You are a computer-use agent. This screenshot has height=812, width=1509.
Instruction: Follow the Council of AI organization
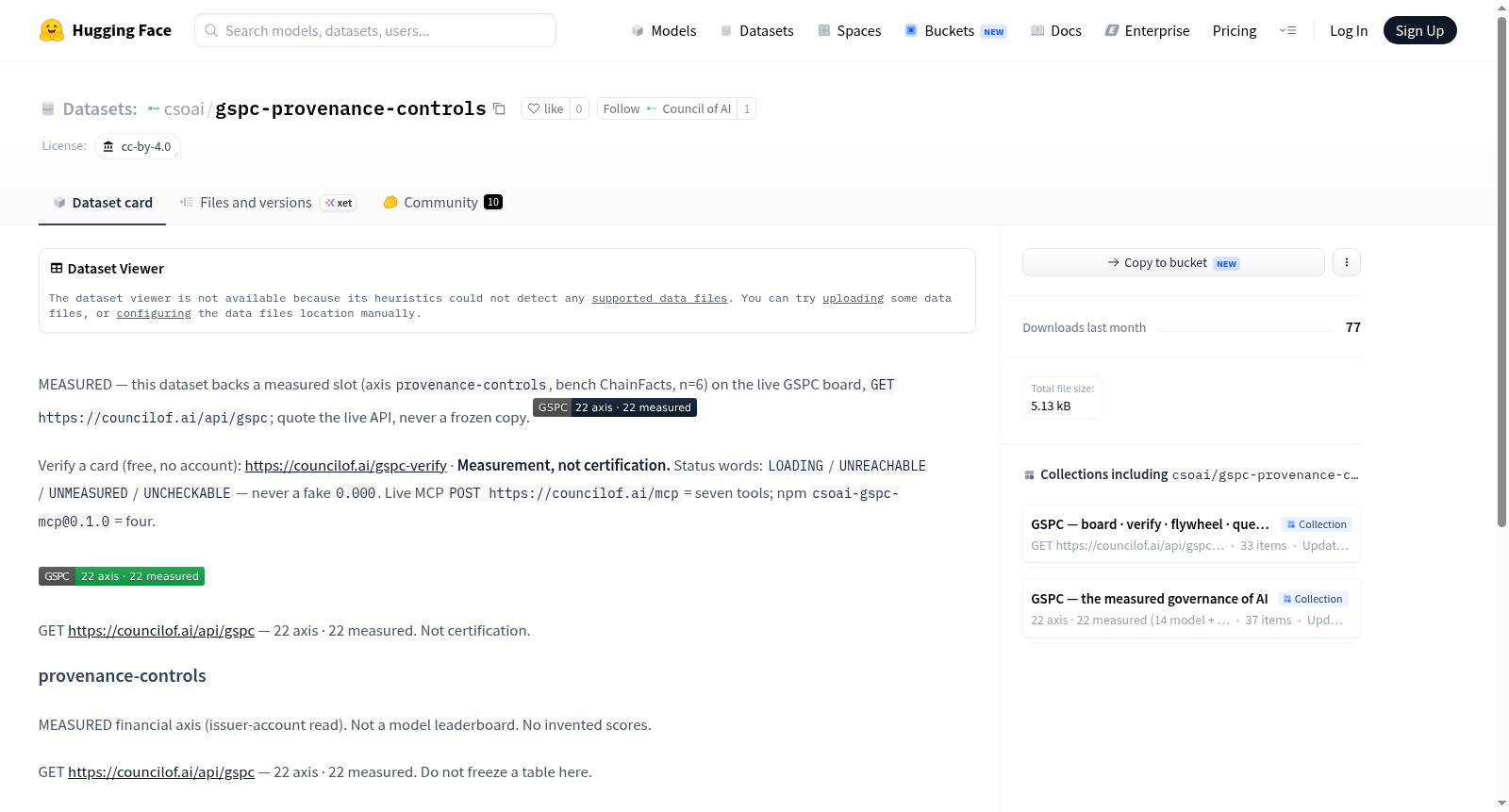point(667,108)
